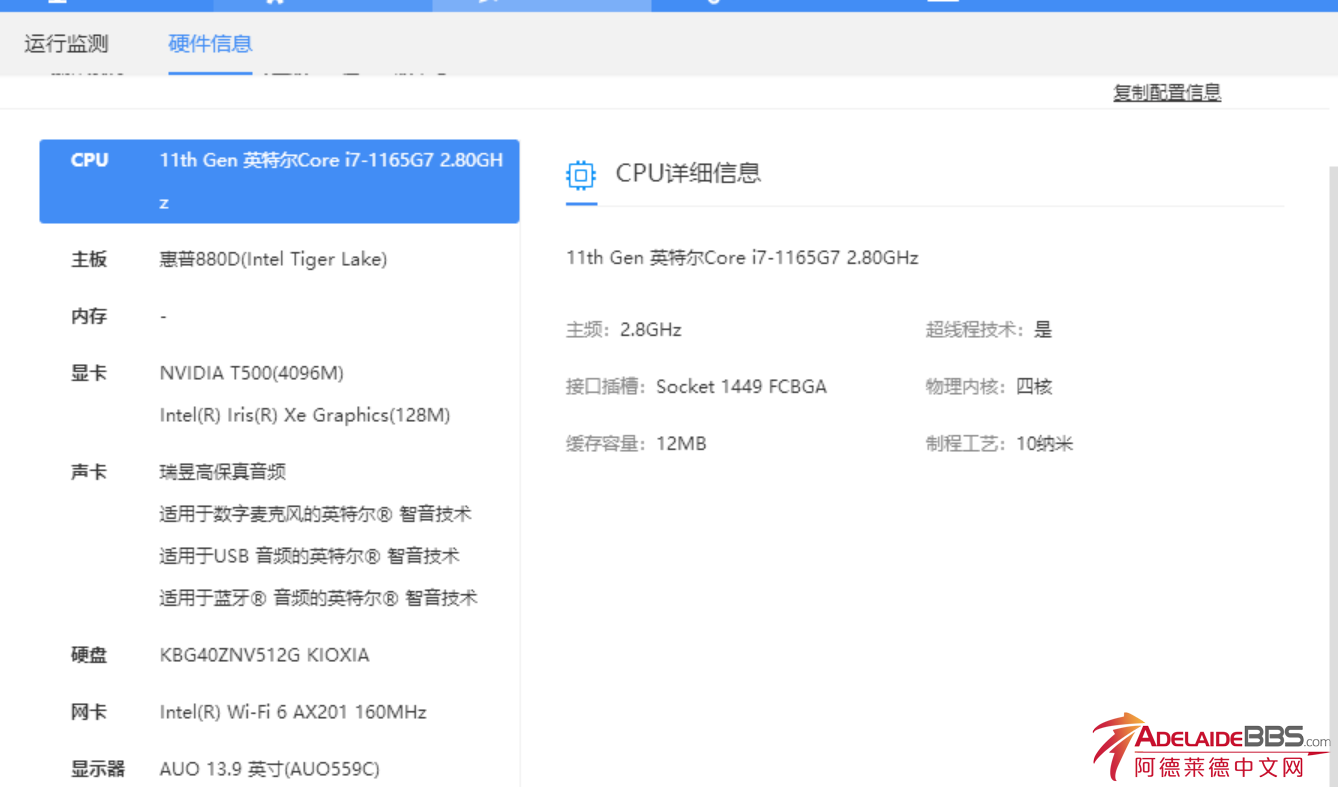Select the 显示器 entry AUO 13.9 英寸
Screen dimensions: 1338x787
pyautogui.click(x=269, y=769)
